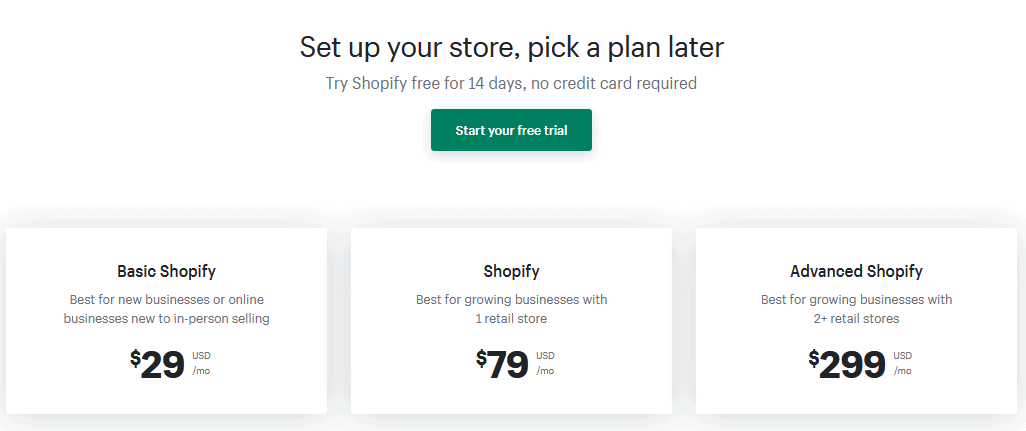Select the middle Shopify plan title

[x=511, y=271]
